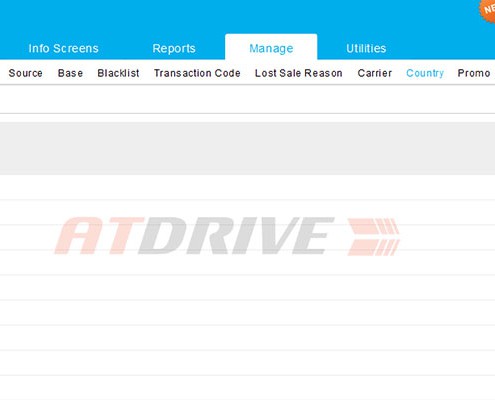
Task: Select the Blacklist submenu item
Action: point(118,73)
